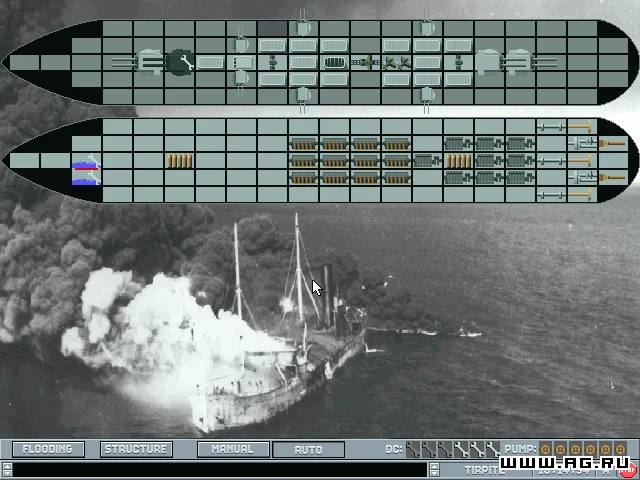Click the funnel at the upper deck center
The height and width of the screenshot is (480, 640).
[x=334, y=62]
